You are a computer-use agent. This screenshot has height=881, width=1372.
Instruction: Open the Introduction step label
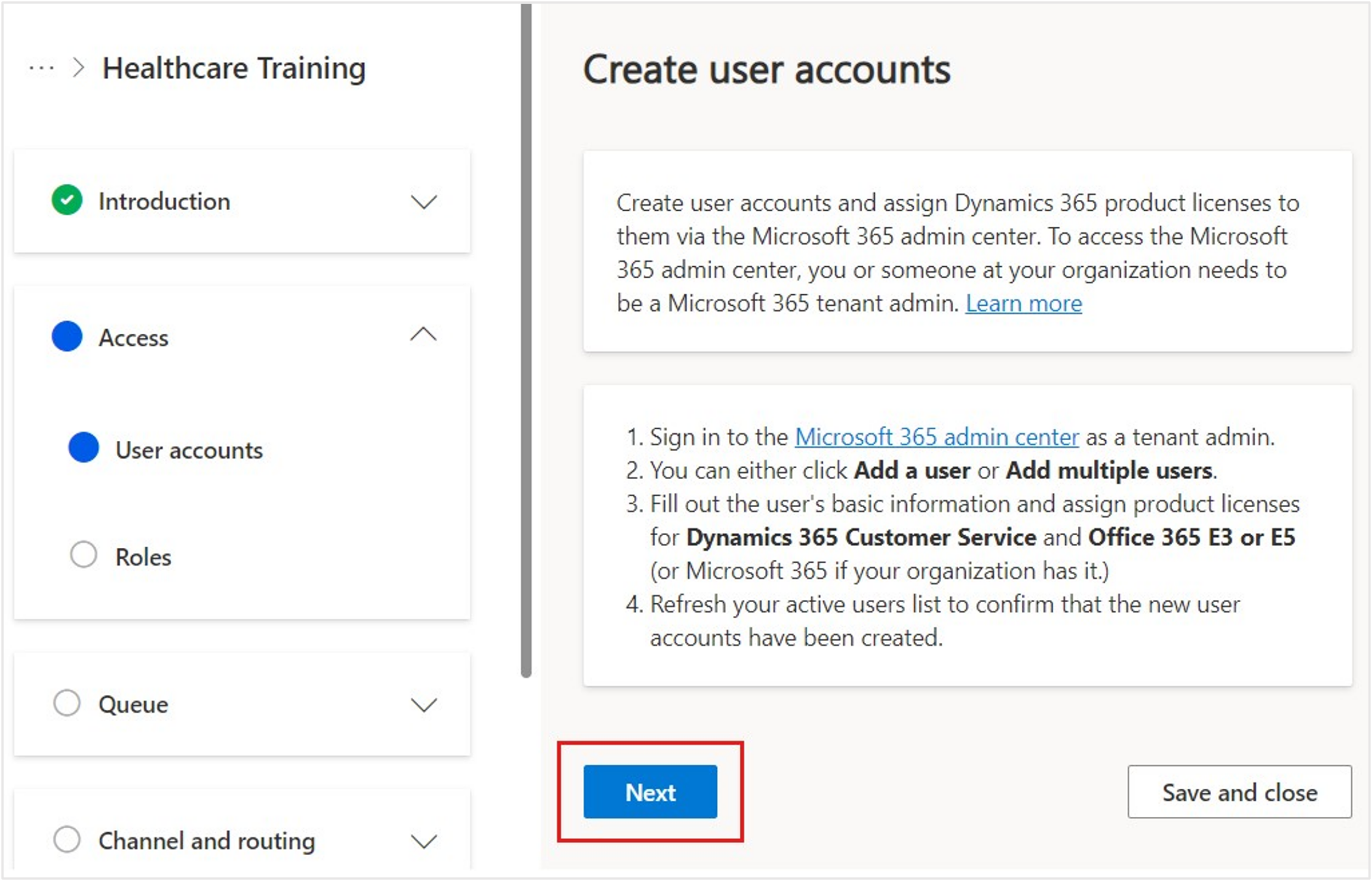click(x=165, y=201)
